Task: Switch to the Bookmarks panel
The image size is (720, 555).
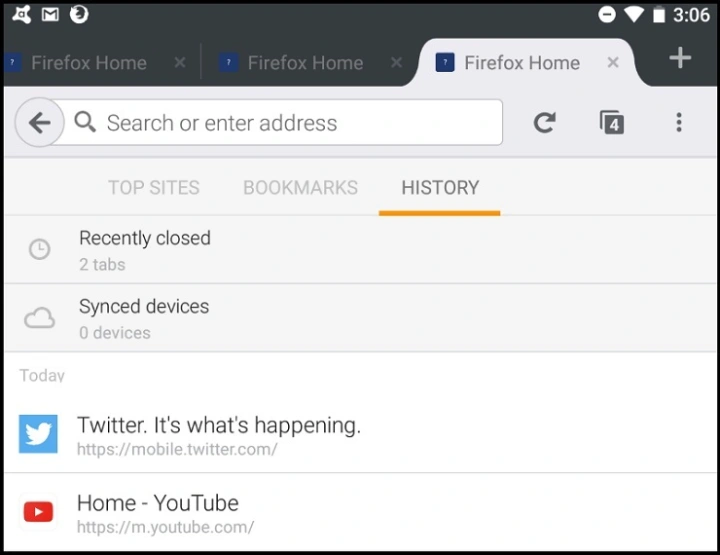Action: (300, 188)
